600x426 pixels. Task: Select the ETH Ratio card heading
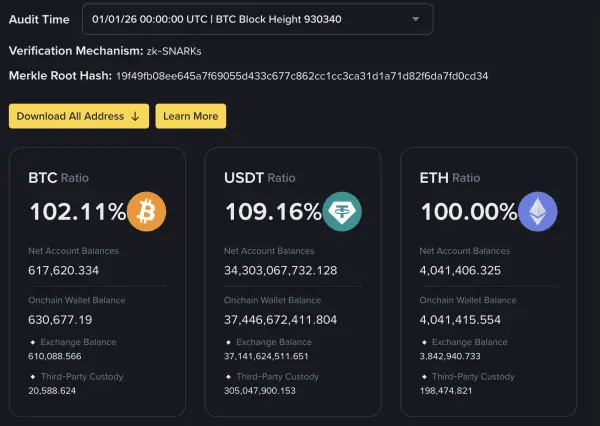point(450,178)
